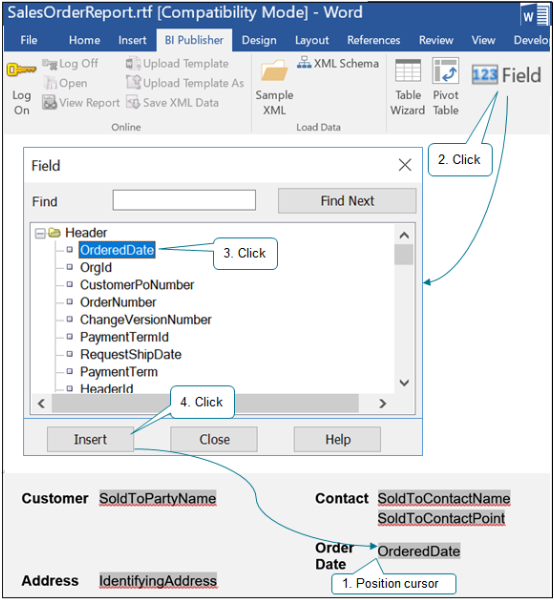
Task: Switch to the Home tab
Action: point(85,40)
